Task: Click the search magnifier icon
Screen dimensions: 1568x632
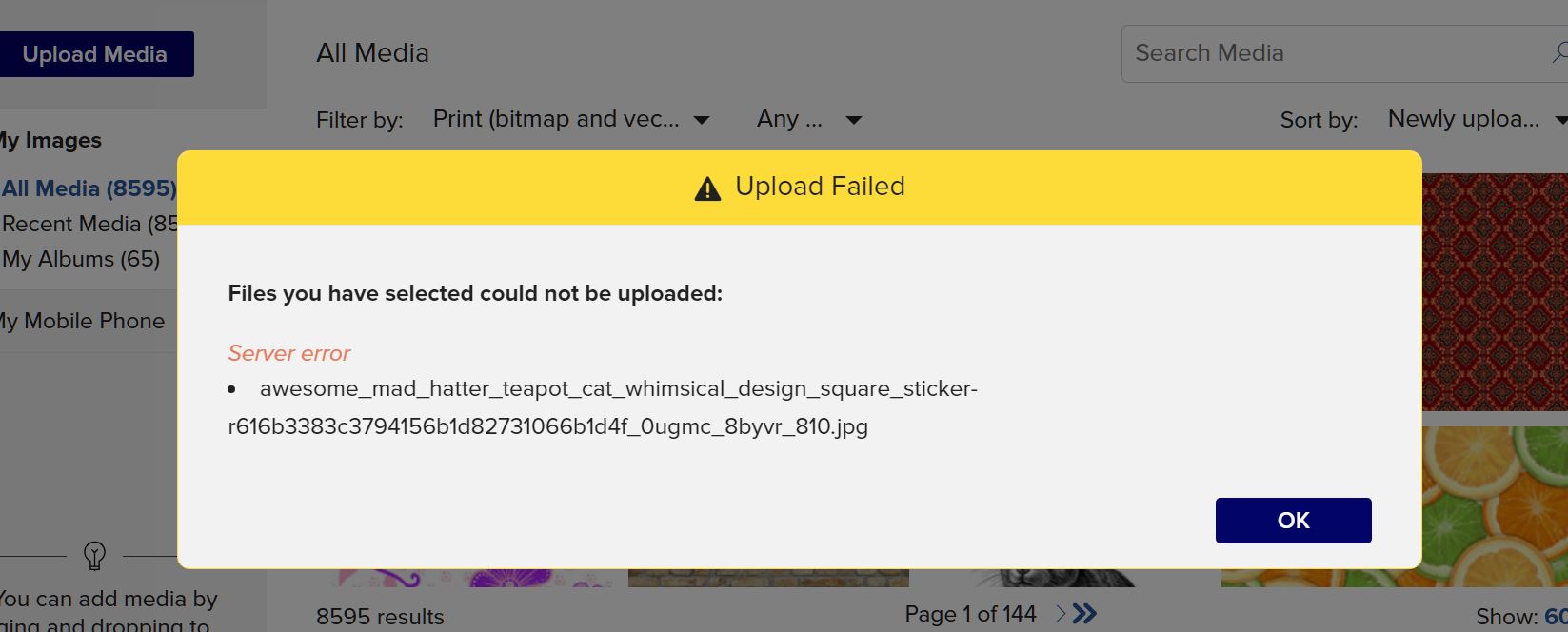Action: 1559,53
